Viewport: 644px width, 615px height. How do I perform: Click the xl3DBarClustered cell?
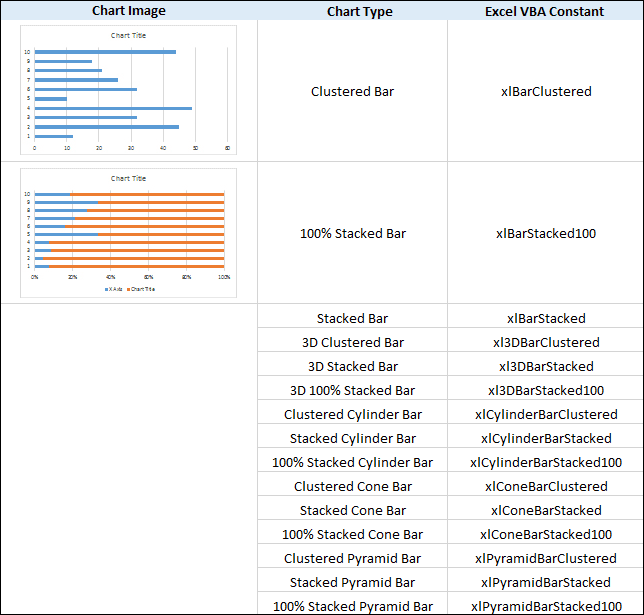[546, 342]
